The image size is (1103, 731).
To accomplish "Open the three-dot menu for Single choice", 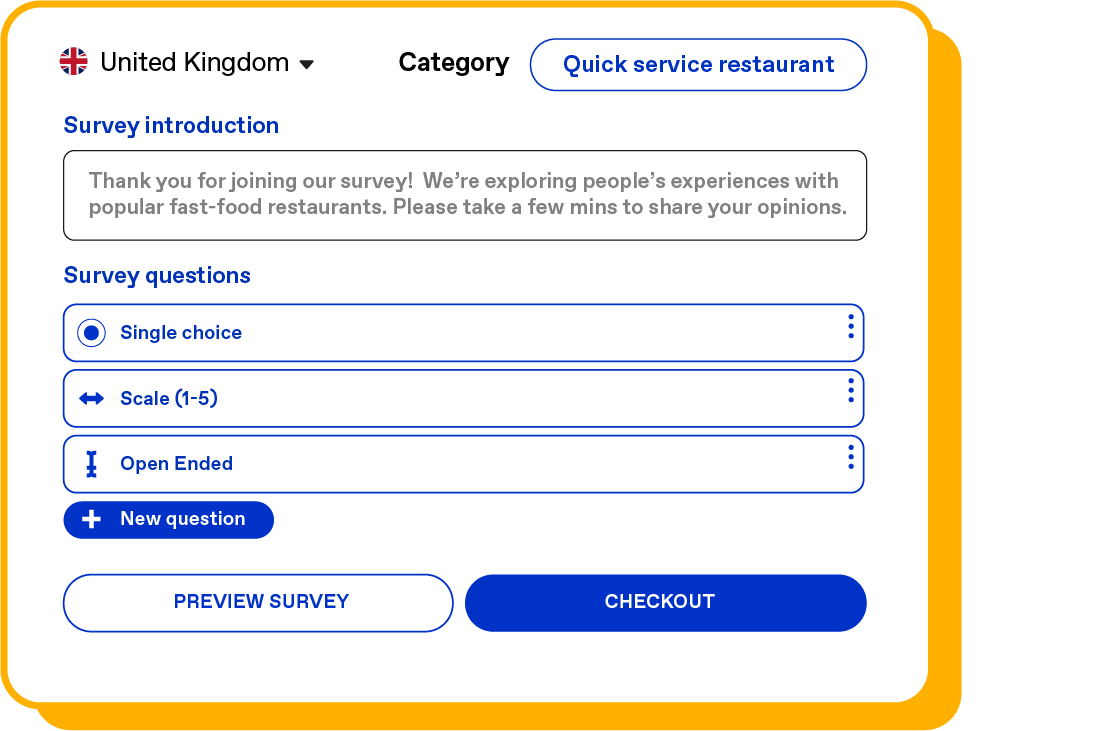I will coord(850,326).
